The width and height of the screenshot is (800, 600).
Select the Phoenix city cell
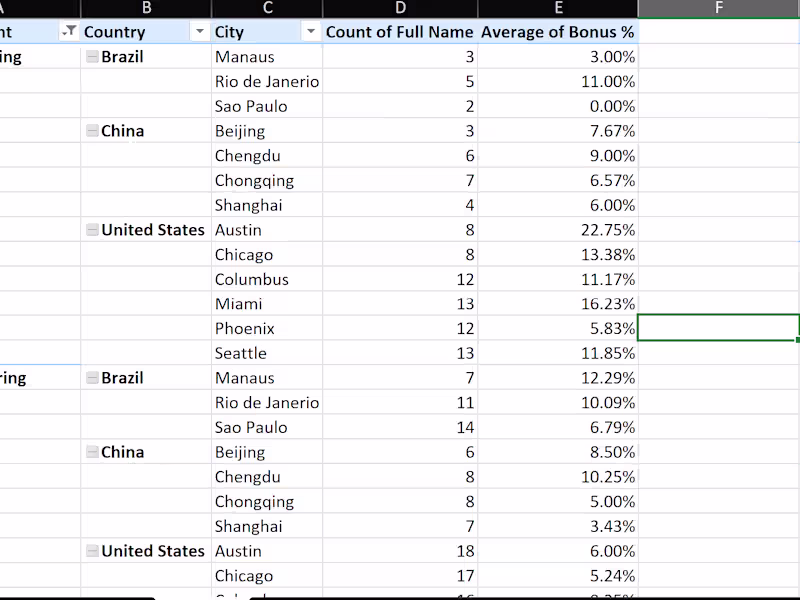(x=267, y=329)
